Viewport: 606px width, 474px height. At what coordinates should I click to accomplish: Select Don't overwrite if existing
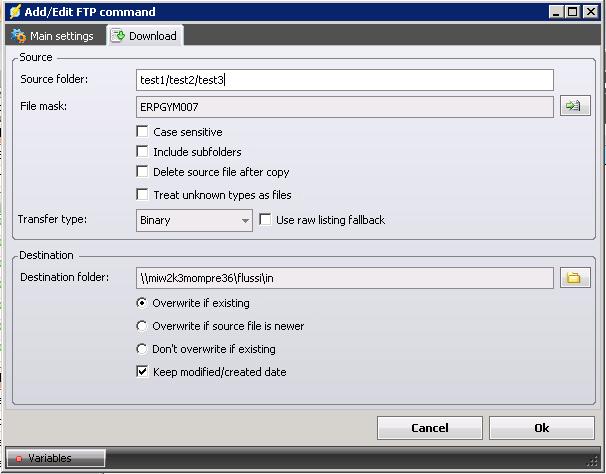142,349
